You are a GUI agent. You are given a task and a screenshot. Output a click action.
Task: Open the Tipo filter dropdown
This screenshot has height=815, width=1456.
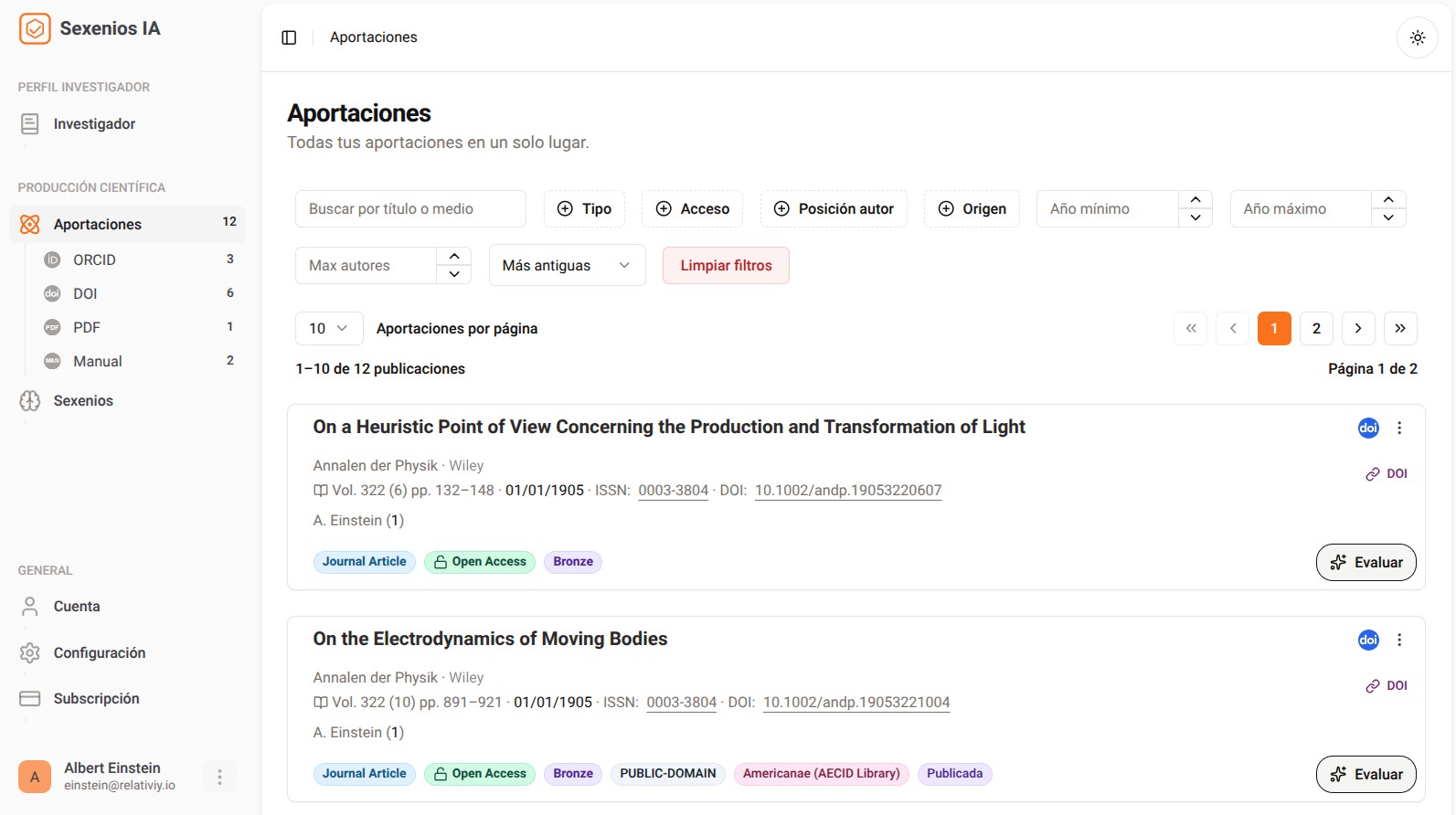[584, 209]
